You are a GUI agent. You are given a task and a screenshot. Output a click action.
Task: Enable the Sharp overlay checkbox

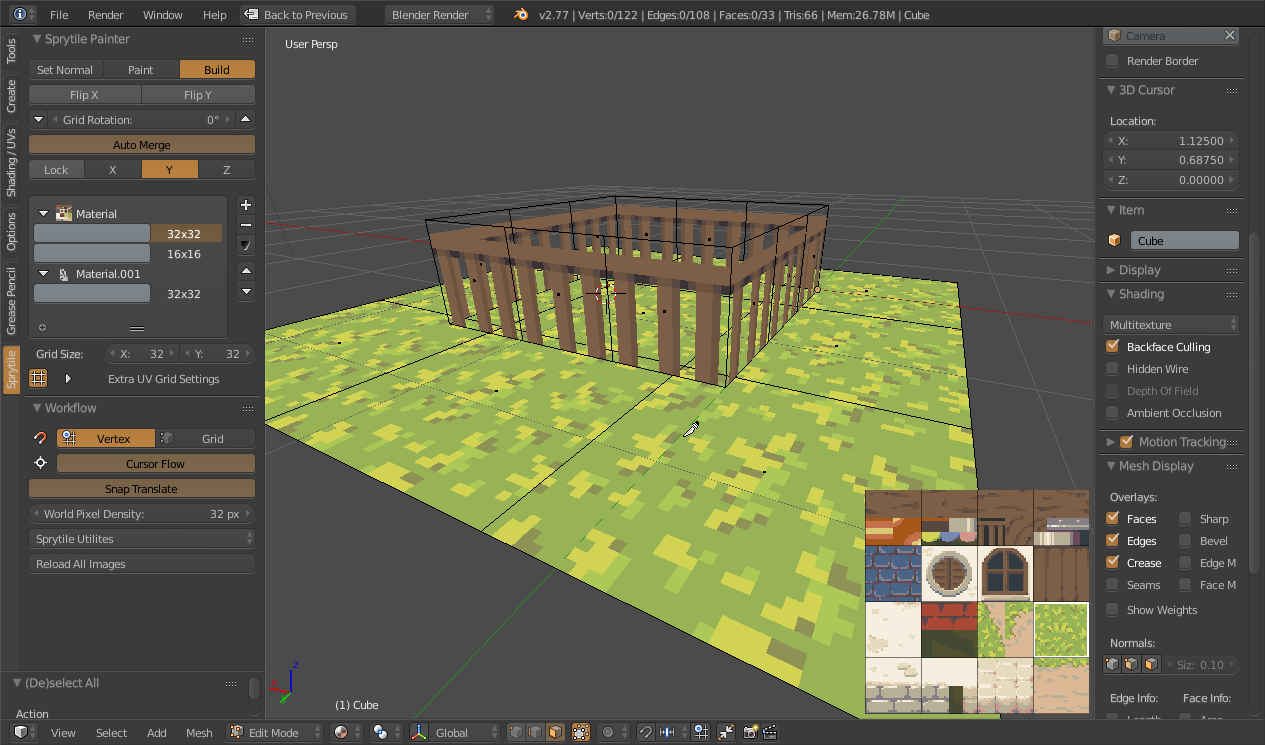point(1185,518)
